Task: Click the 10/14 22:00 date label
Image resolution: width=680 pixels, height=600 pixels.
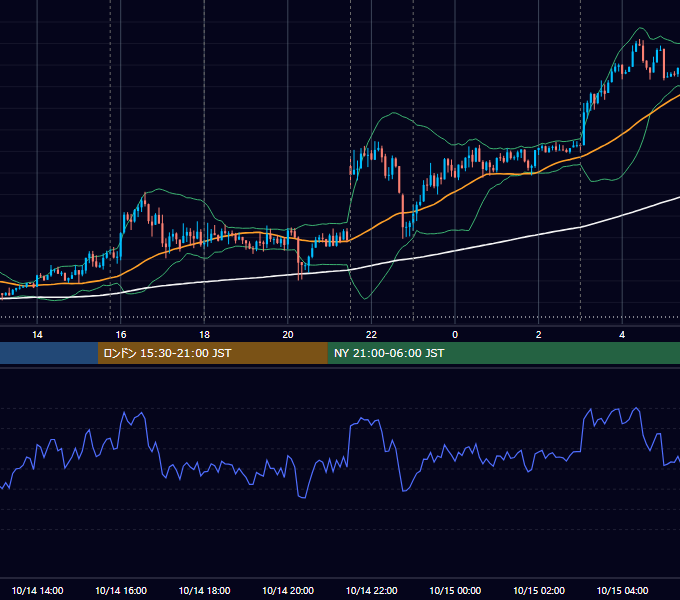Action: coord(371,590)
